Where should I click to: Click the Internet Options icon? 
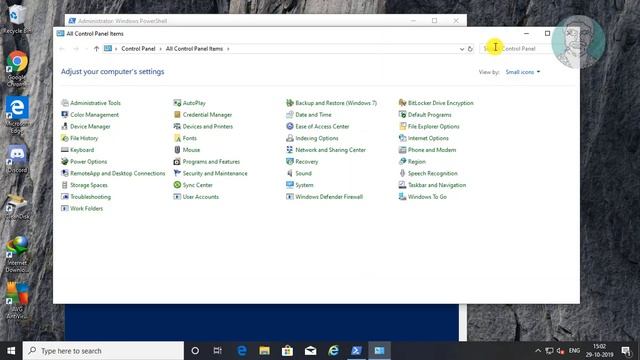click(x=402, y=138)
